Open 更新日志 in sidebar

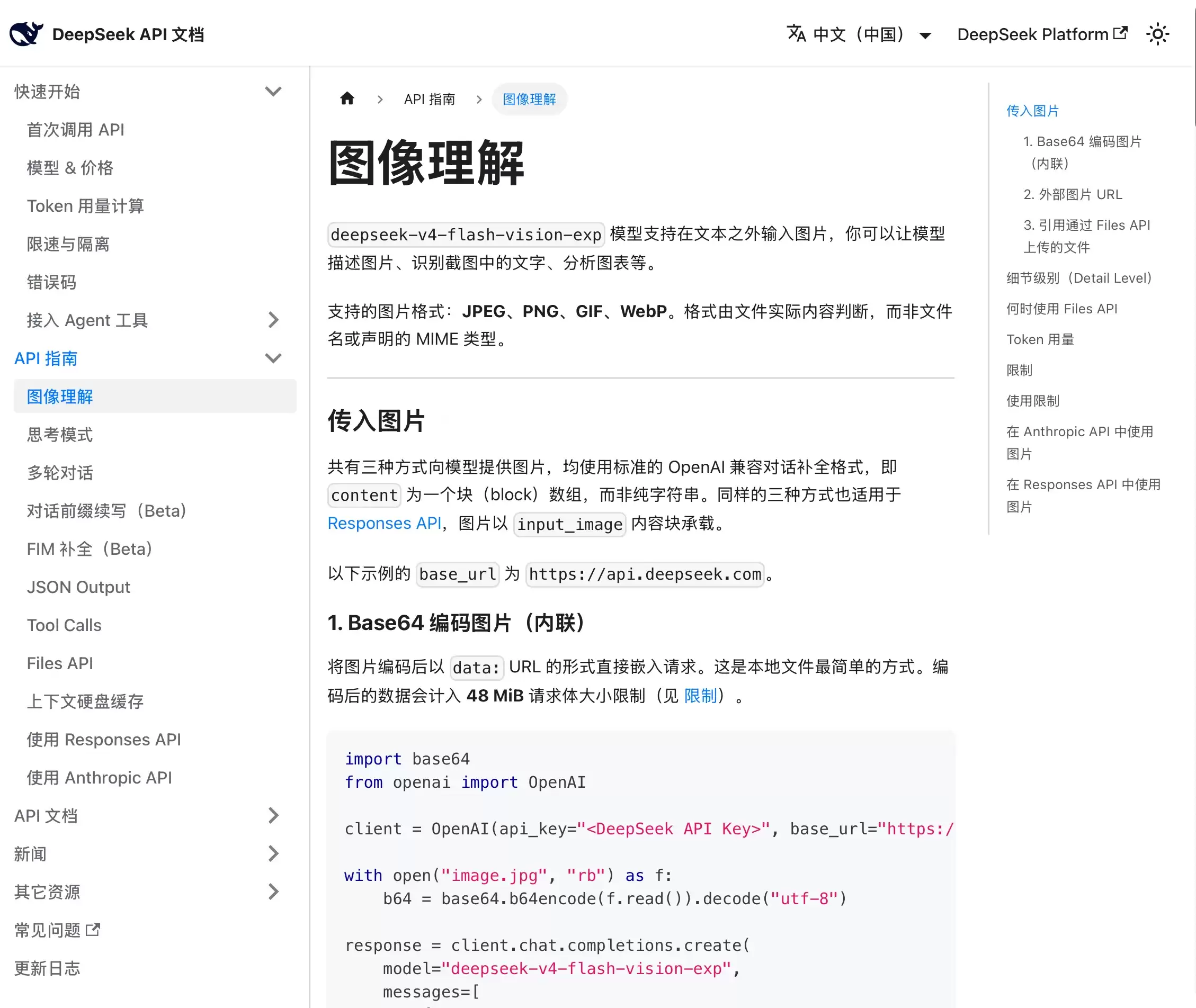tap(47, 968)
